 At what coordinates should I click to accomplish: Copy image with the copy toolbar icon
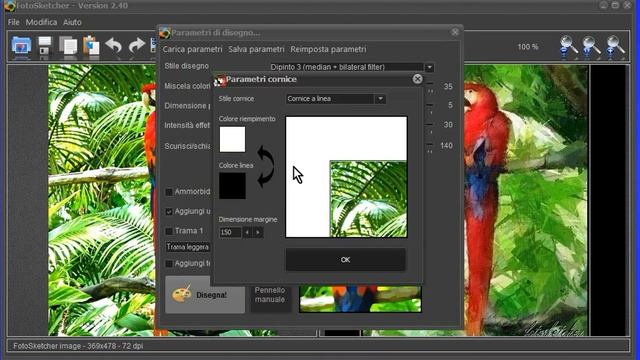coord(68,46)
